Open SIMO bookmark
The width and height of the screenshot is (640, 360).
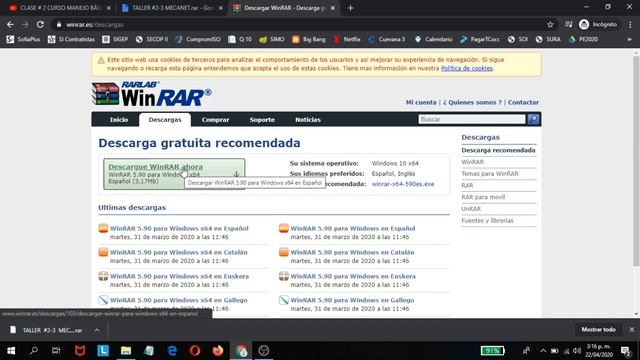[x=272, y=39]
